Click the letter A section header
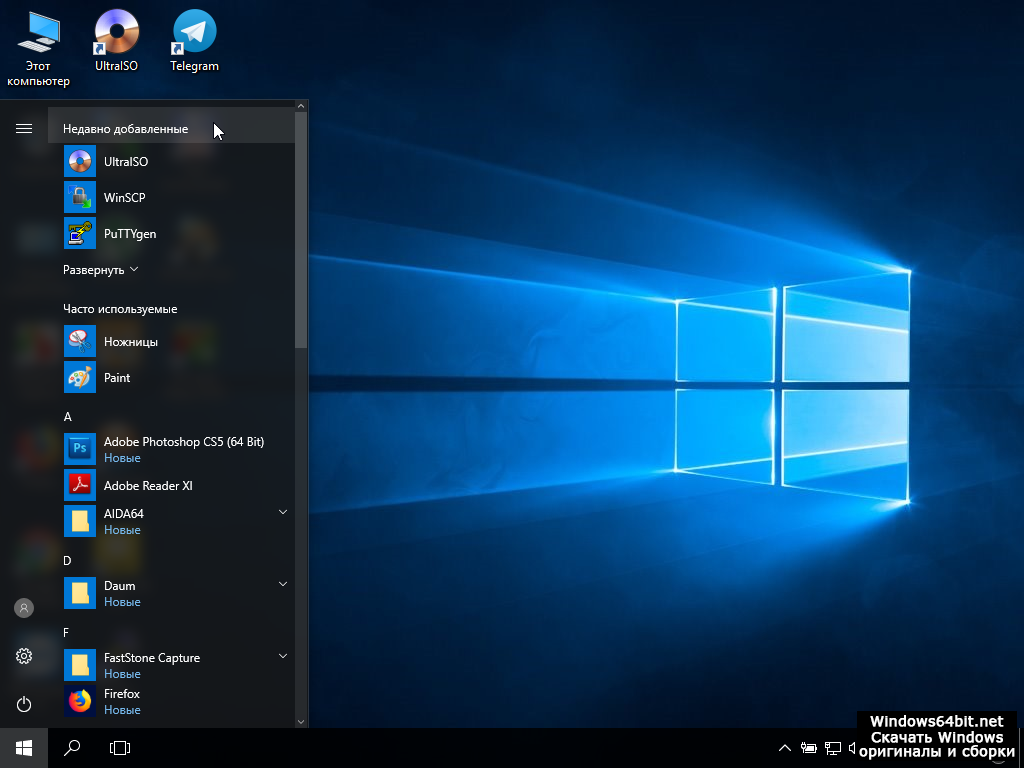This screenshot has width=1024, height=768. [x=68, y=417]
